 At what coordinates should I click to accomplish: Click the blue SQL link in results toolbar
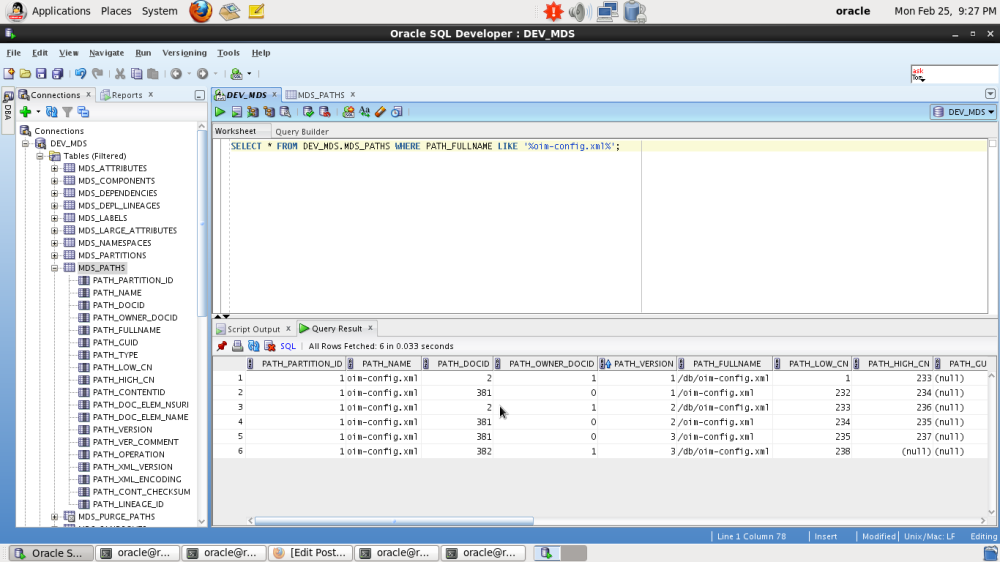point(288,346)
